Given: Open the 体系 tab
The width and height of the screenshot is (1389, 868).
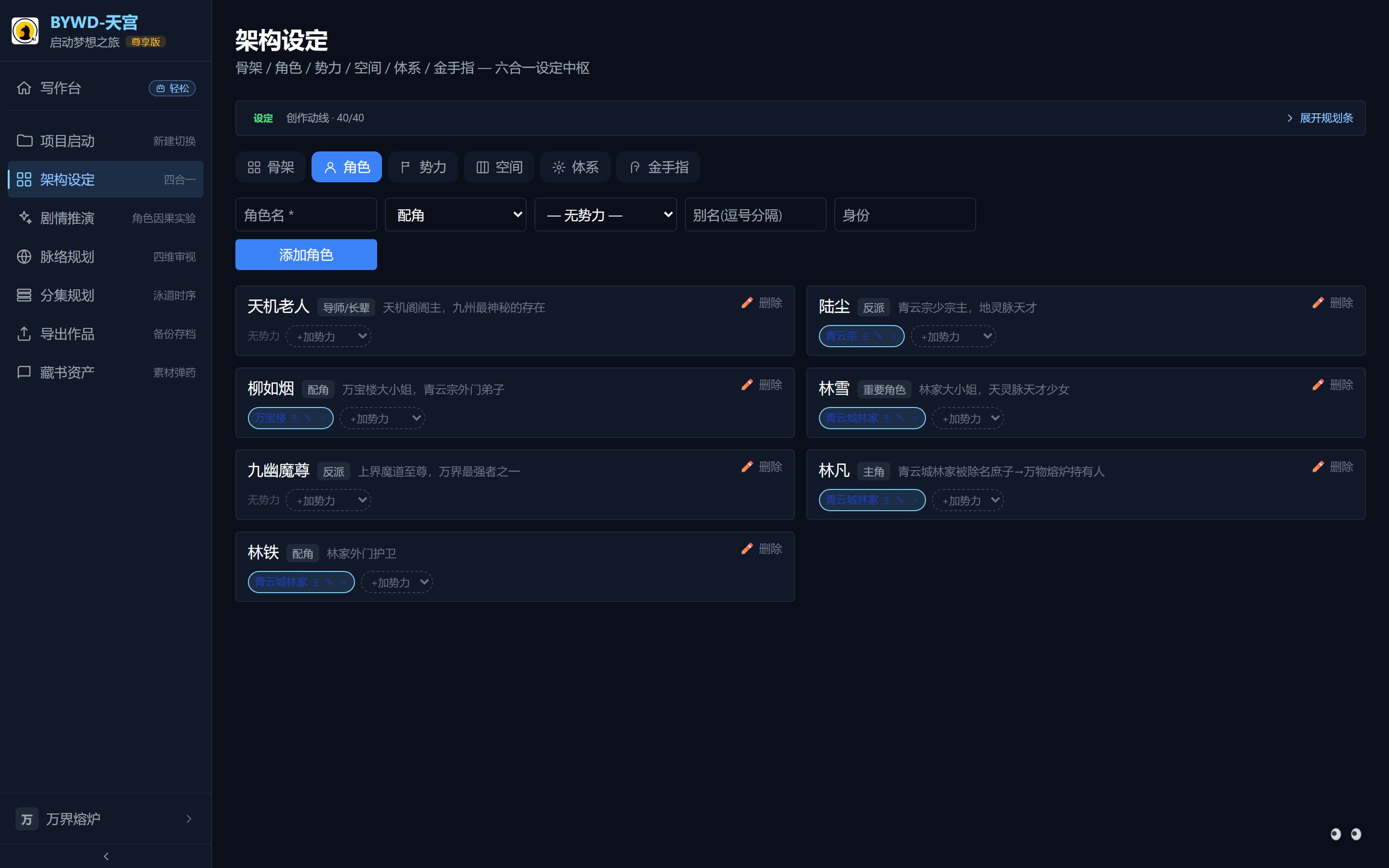Looking at the screenshot, I should (575, 167).
